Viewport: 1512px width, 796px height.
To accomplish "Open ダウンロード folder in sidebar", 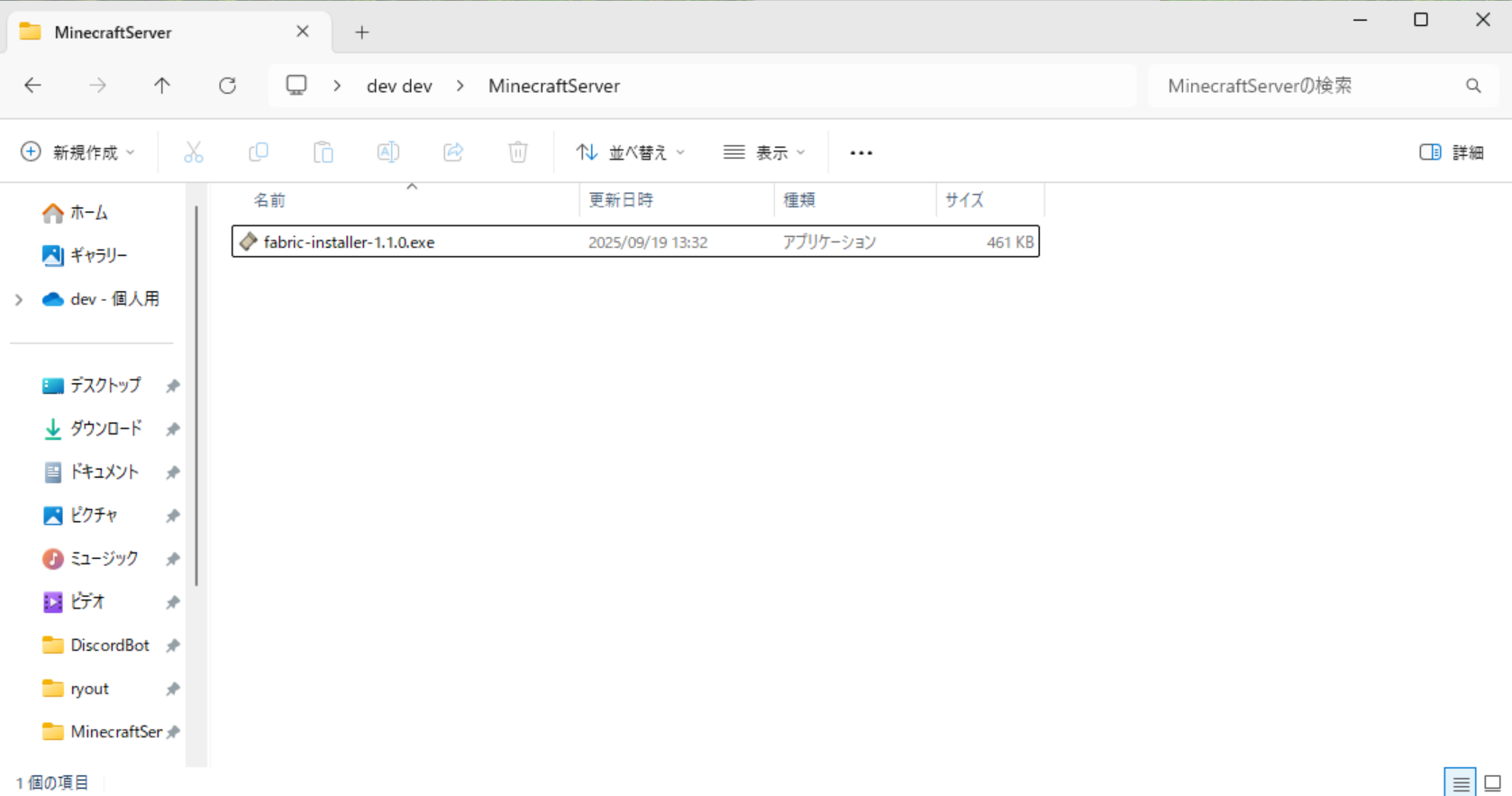I will (105, 428).
